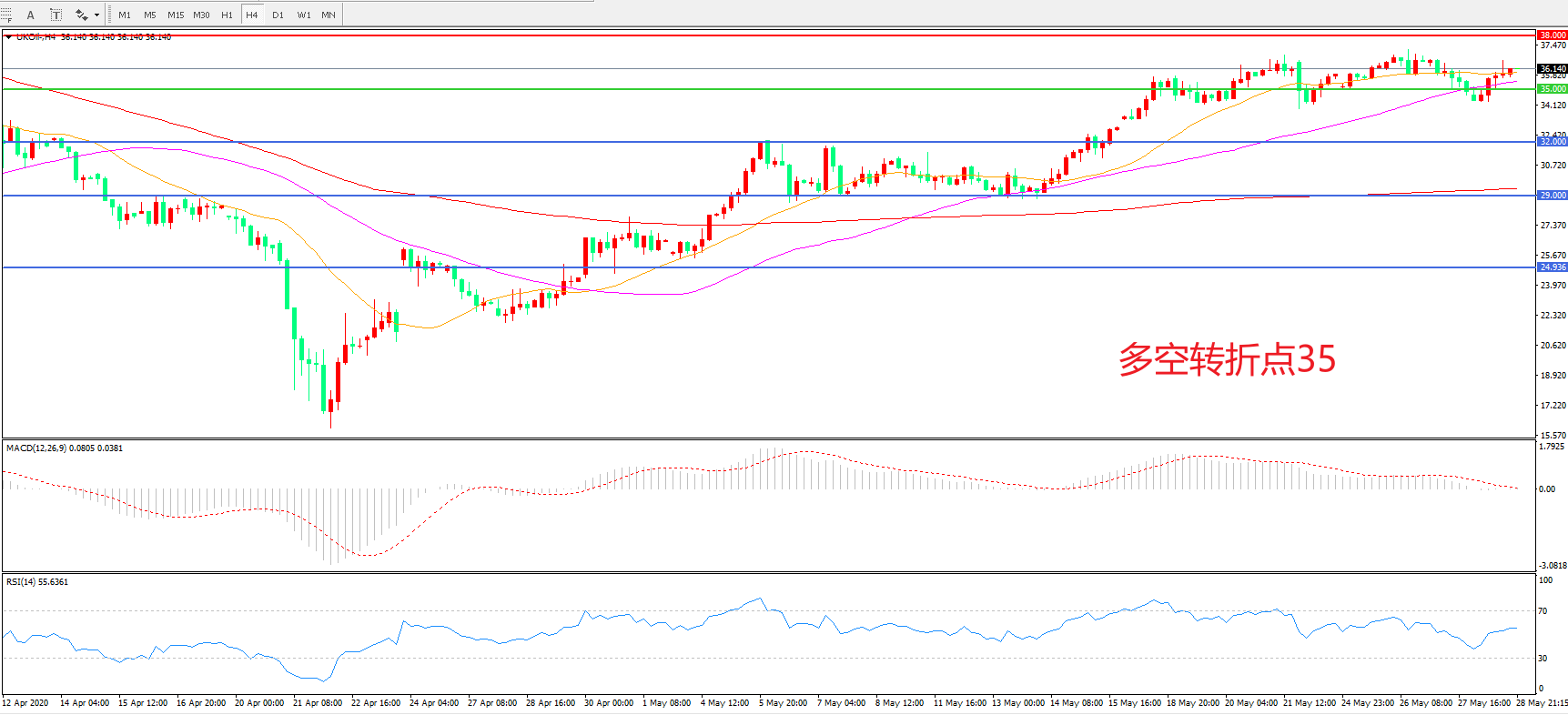Switch to the M5 timeframe
Screen dimensions: 1568x715
(150, 15)
